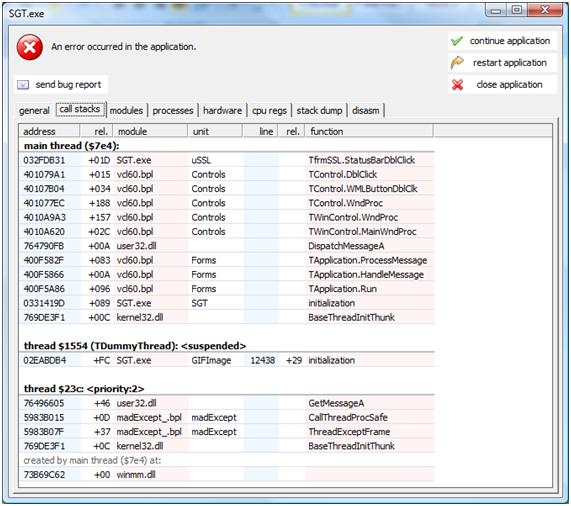
Task: Select the TApplication.Run call stack row
Action: 227,289
